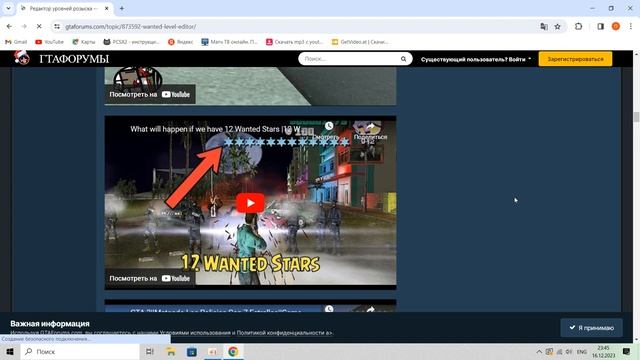This screenshot has height=360, width=640.
Task: Open the Extensions puzzle icon
Action: tap(578, 26)
